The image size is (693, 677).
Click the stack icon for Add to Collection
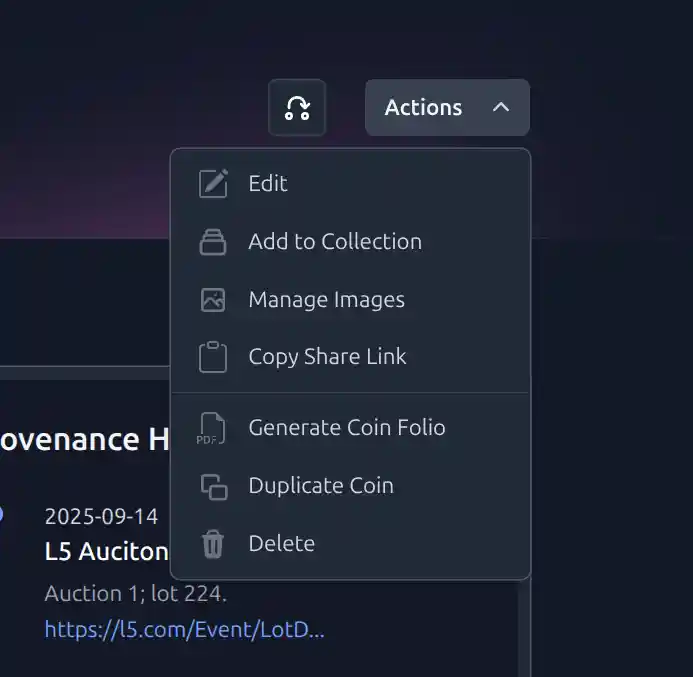213,242
